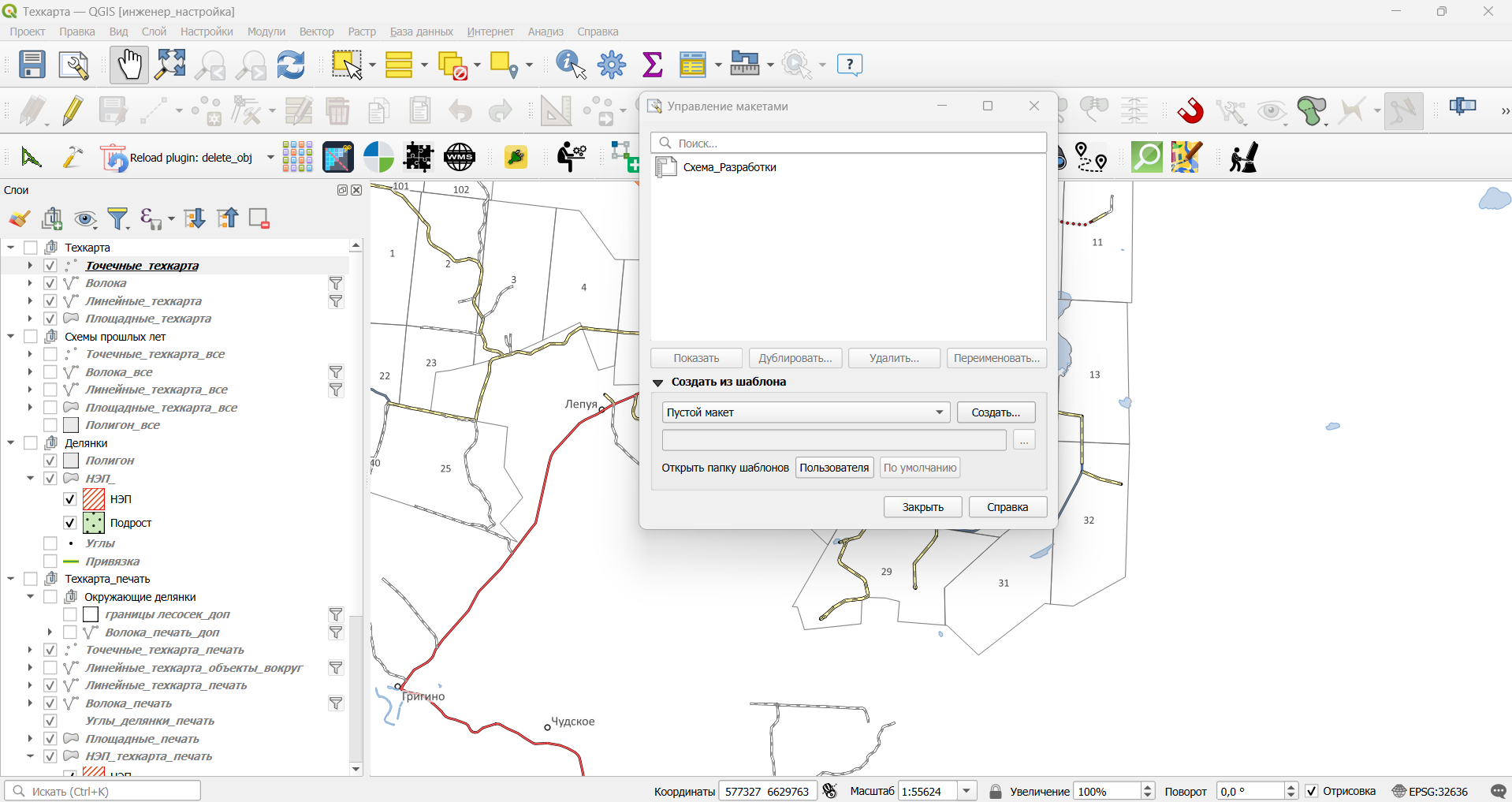Viewport: 1512px width, 802px height.
Task: Open the Statistical Summary sigma icon
Action: [x=653, y=65]
